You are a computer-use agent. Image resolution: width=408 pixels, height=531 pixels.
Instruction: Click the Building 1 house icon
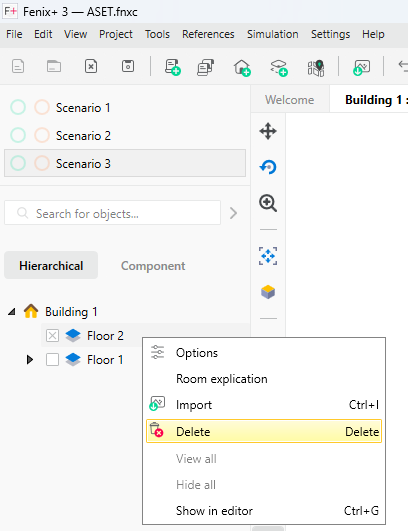[31, 311]
